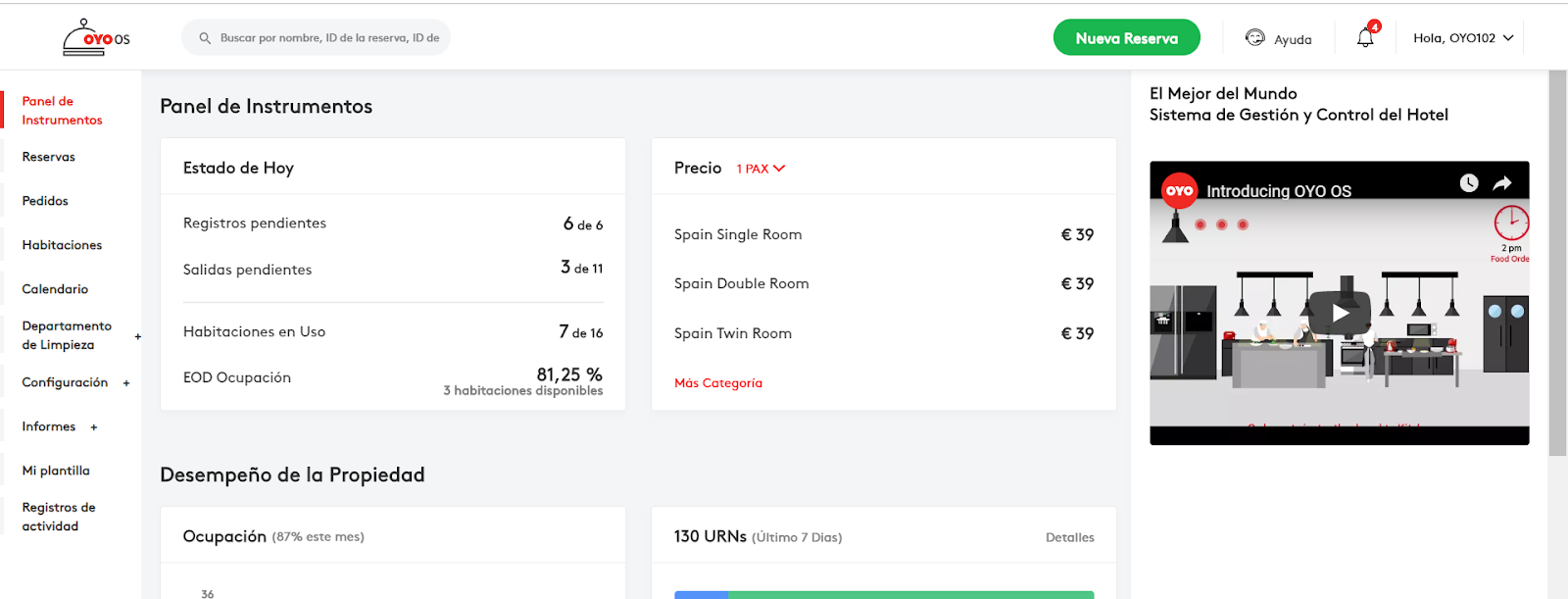Click EOD Ocupación value 81,25 %
The image size is (1568, 599).
569,374
